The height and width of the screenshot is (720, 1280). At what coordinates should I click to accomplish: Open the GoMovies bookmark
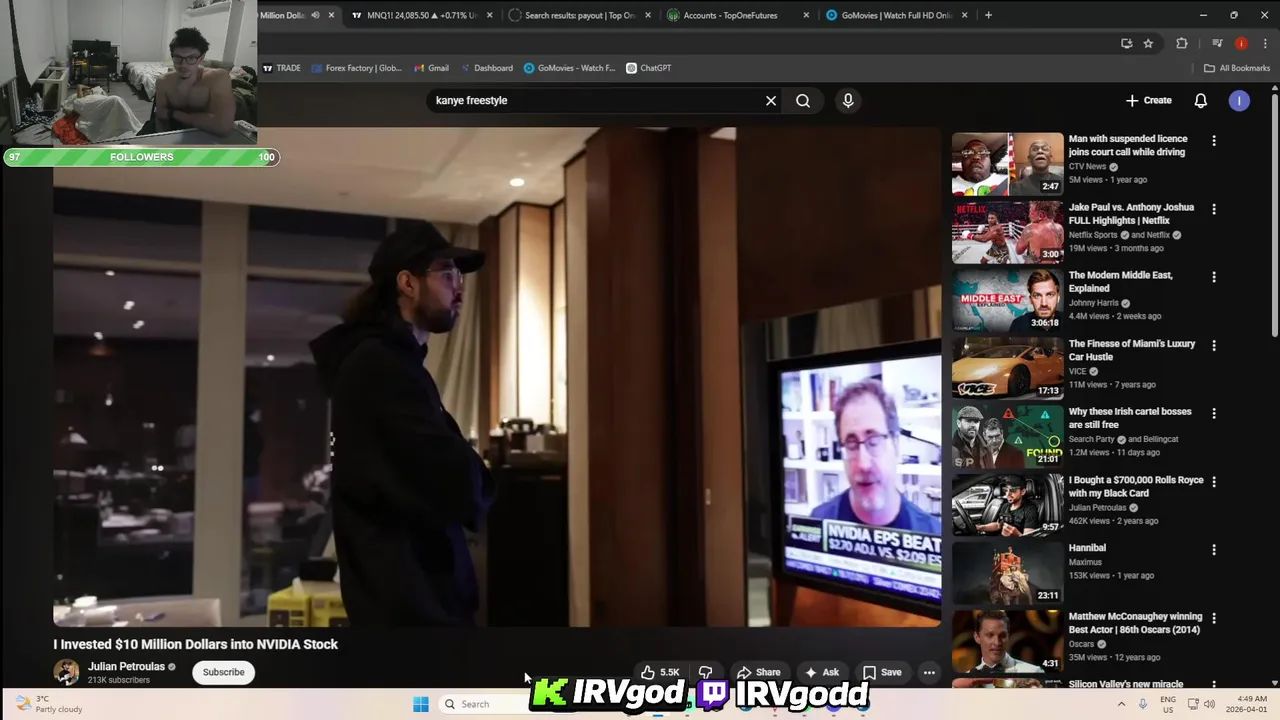[x=569, y=68]
